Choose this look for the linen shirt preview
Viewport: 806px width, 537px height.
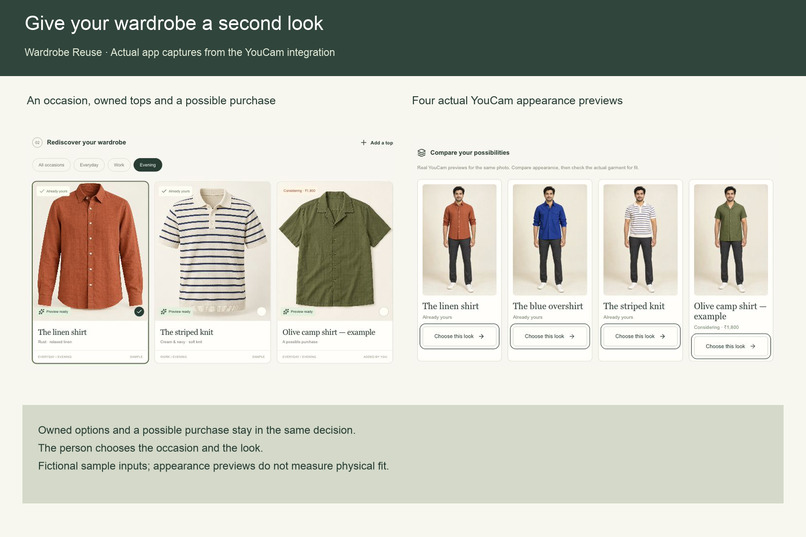pyautogui.click(x=459, y=336)
